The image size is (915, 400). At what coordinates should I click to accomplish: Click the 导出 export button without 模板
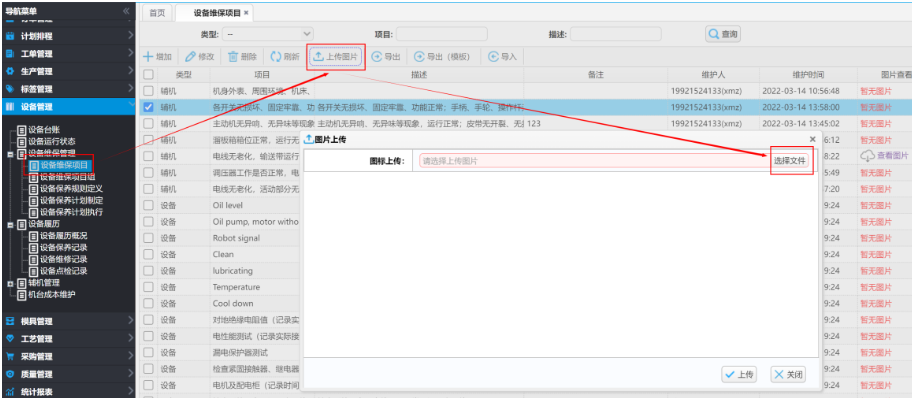coord(386,57)
